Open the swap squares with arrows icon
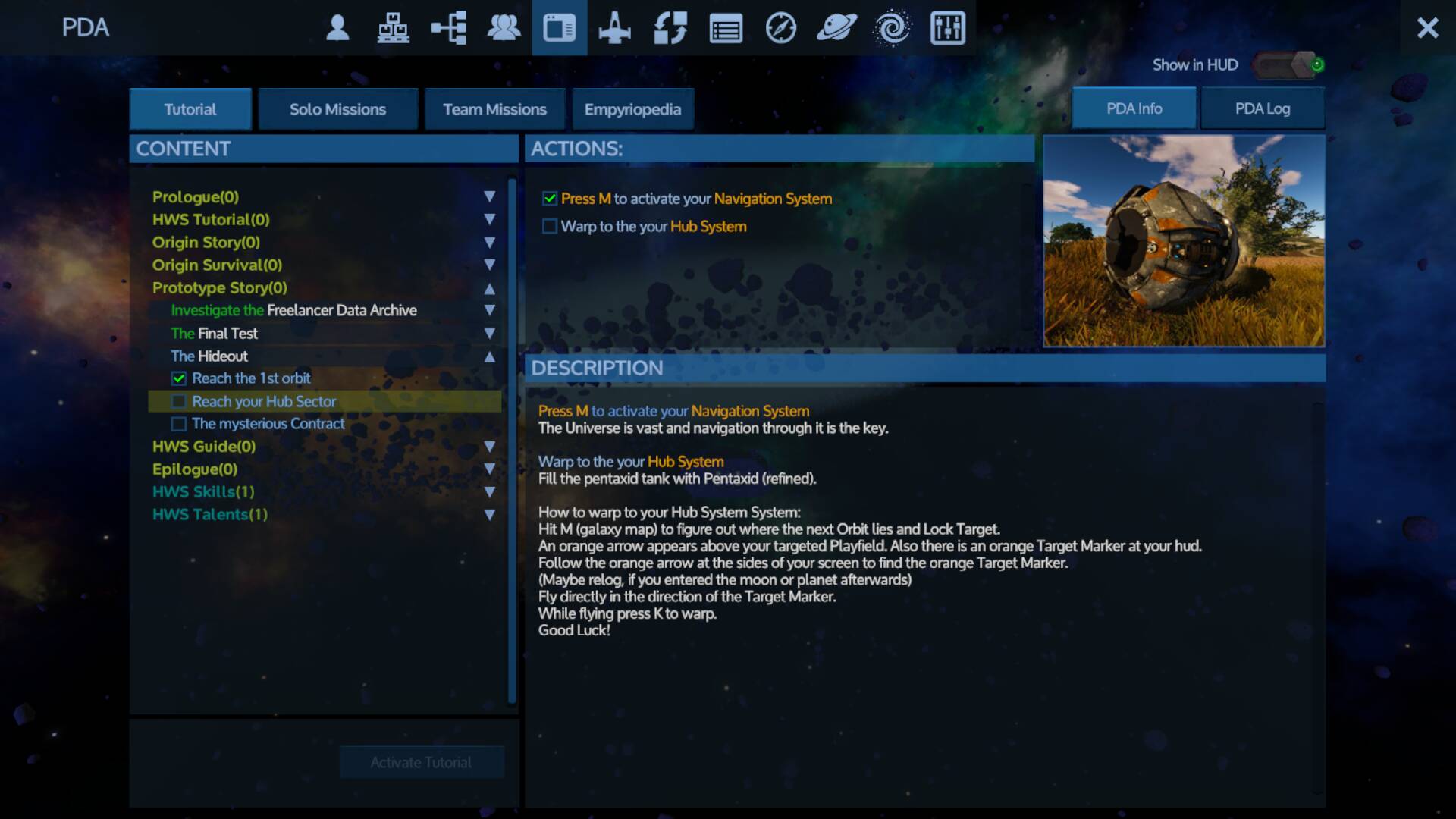This screenshot has width=1456, height=819. click(x=670, y=28)
